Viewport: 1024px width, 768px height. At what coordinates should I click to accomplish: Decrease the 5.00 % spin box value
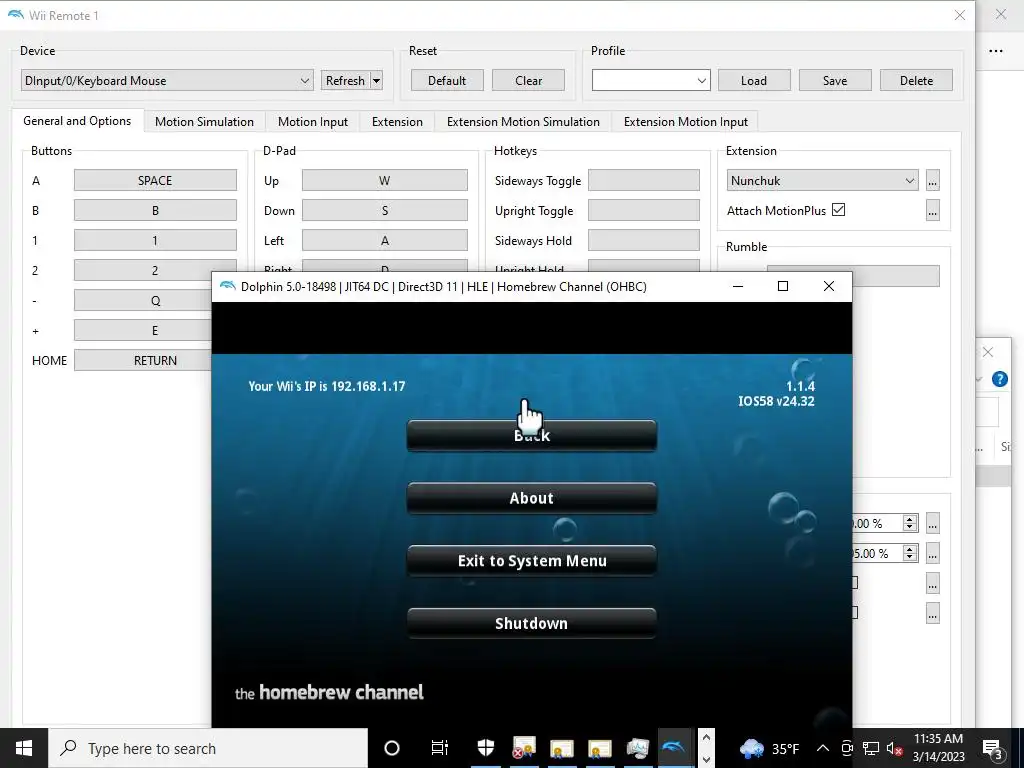[x=910, y=558]
